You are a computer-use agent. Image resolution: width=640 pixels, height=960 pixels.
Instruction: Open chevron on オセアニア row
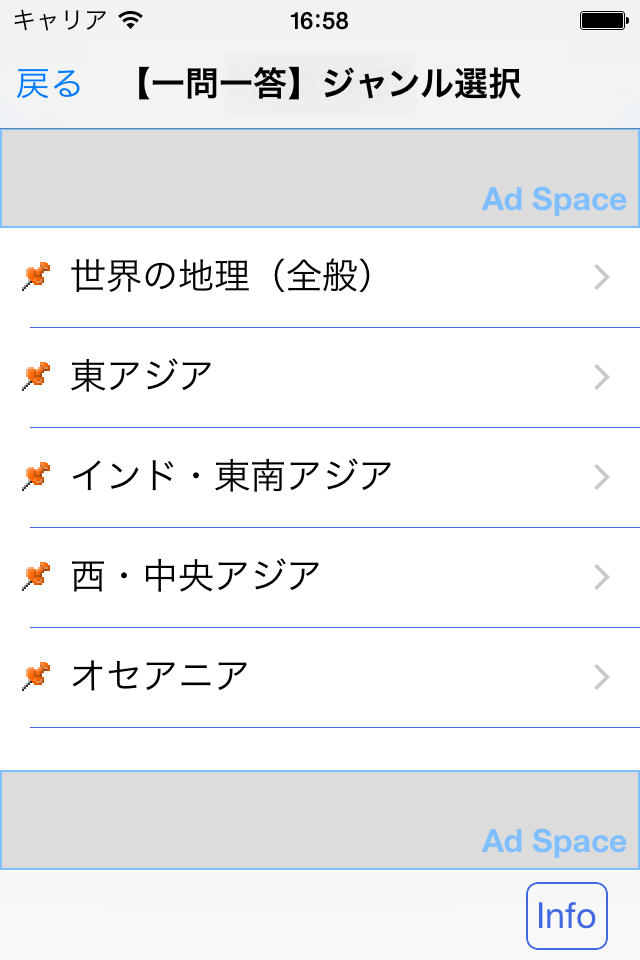[x=601, y=677]
